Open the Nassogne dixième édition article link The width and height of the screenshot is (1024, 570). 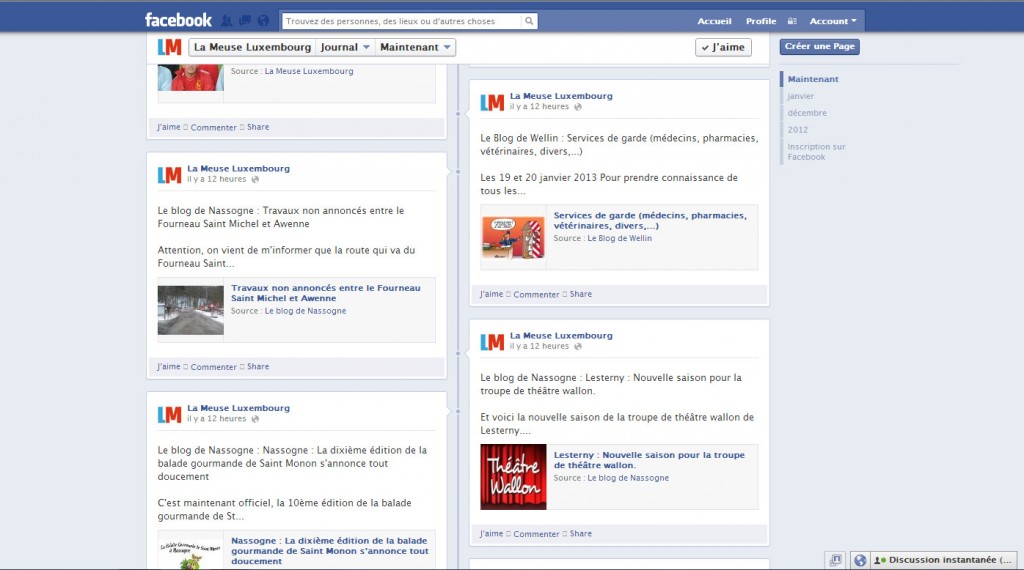330,550
